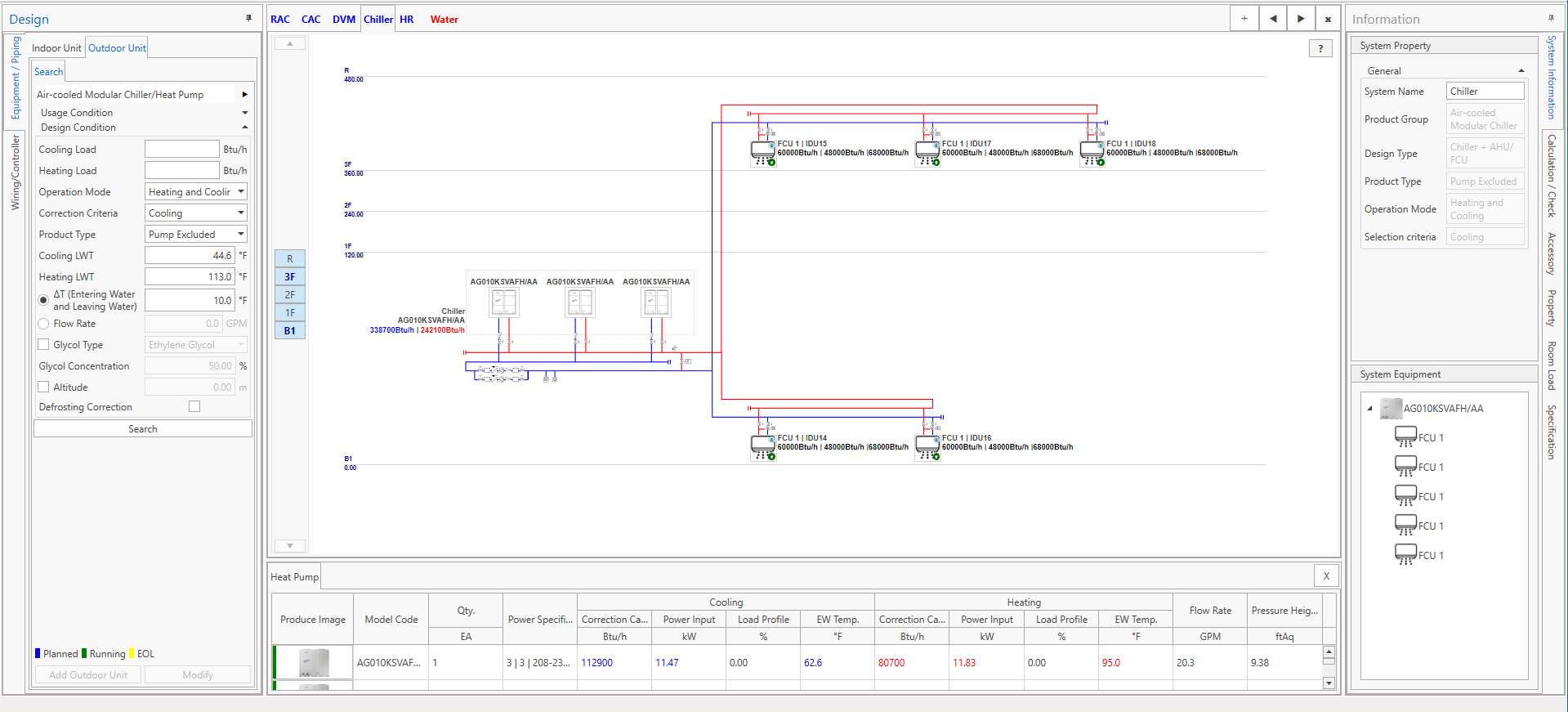Select the FCU IDU18 unit icon
The height and width of the screenshot is (712, 1568).
point(1092,152)
